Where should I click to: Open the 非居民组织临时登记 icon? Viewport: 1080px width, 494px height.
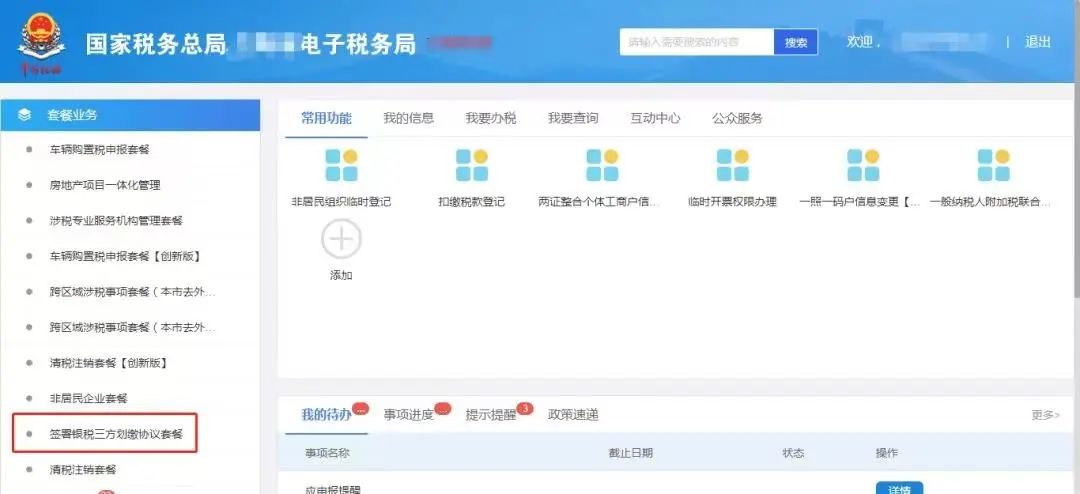point(341,165)
